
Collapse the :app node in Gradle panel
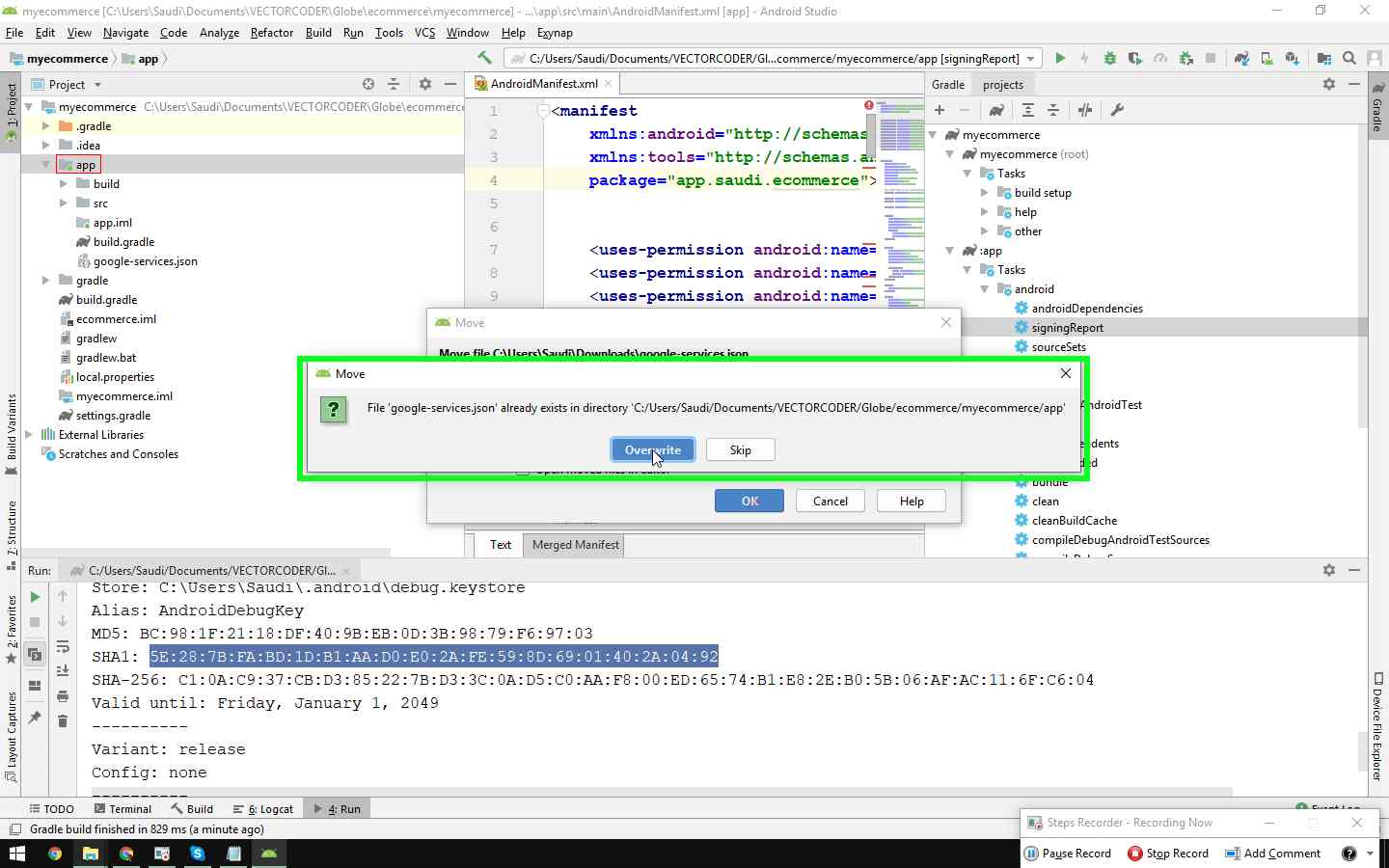pos(950,251)
